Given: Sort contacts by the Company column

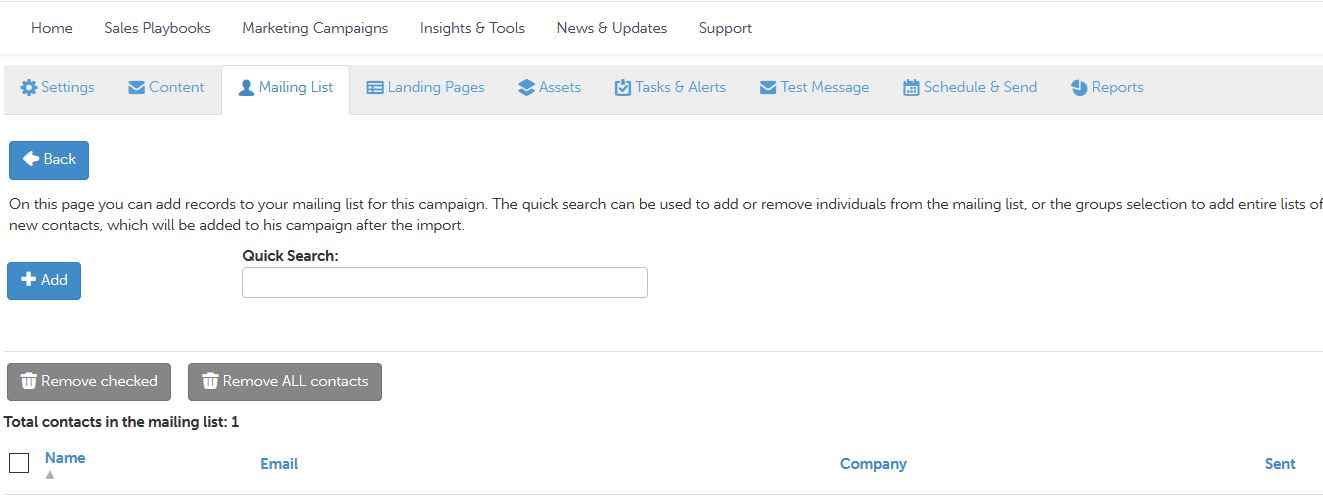Looking at the screenshot, I should (873, 464).
